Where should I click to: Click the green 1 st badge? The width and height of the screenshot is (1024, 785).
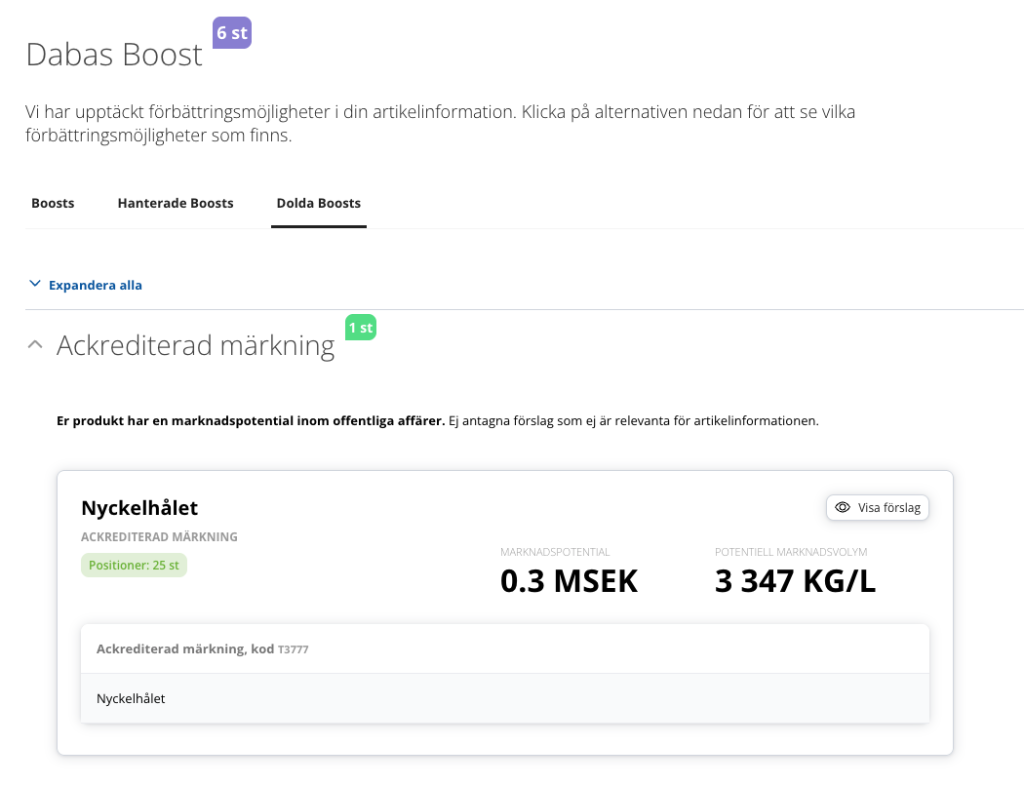(x=360, y=327)
